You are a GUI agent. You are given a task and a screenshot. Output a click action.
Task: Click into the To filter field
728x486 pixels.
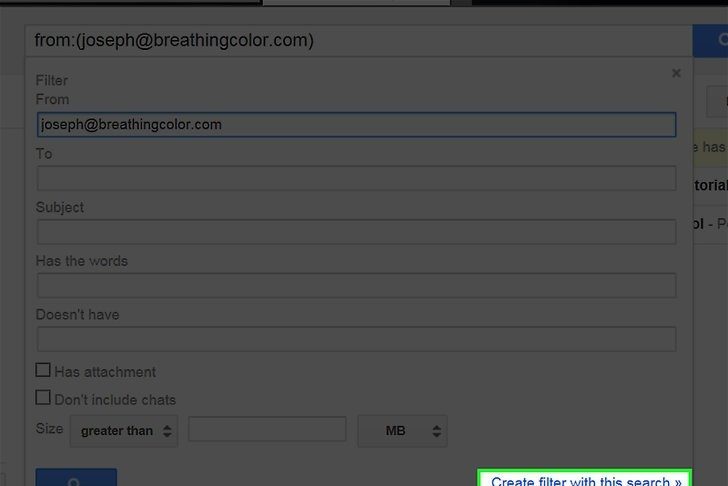click(x=356, y=178)
